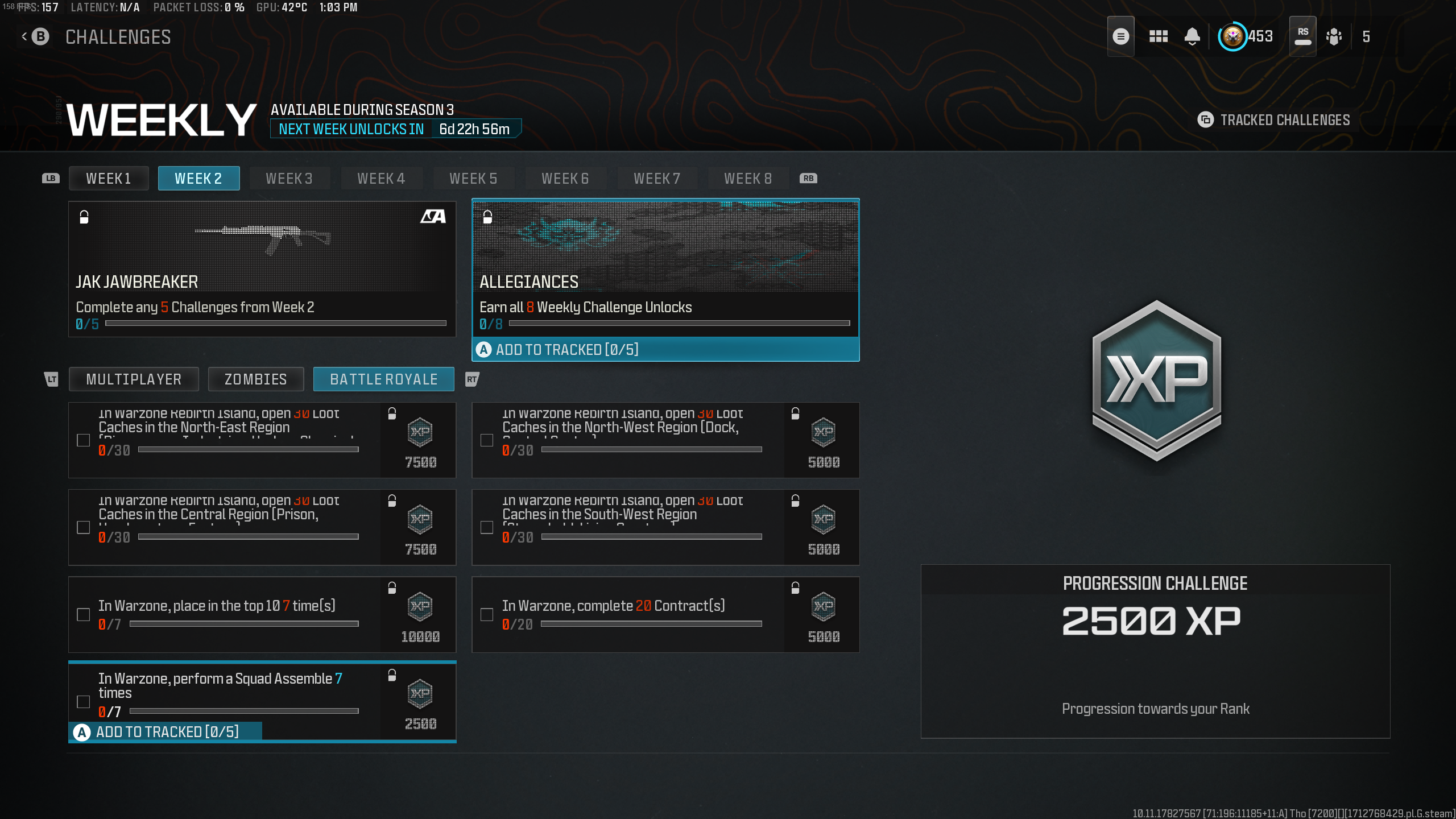Click the LB bumper icon before Week 1
Screen dimensions: 1456x819
(x=50, y=178)
